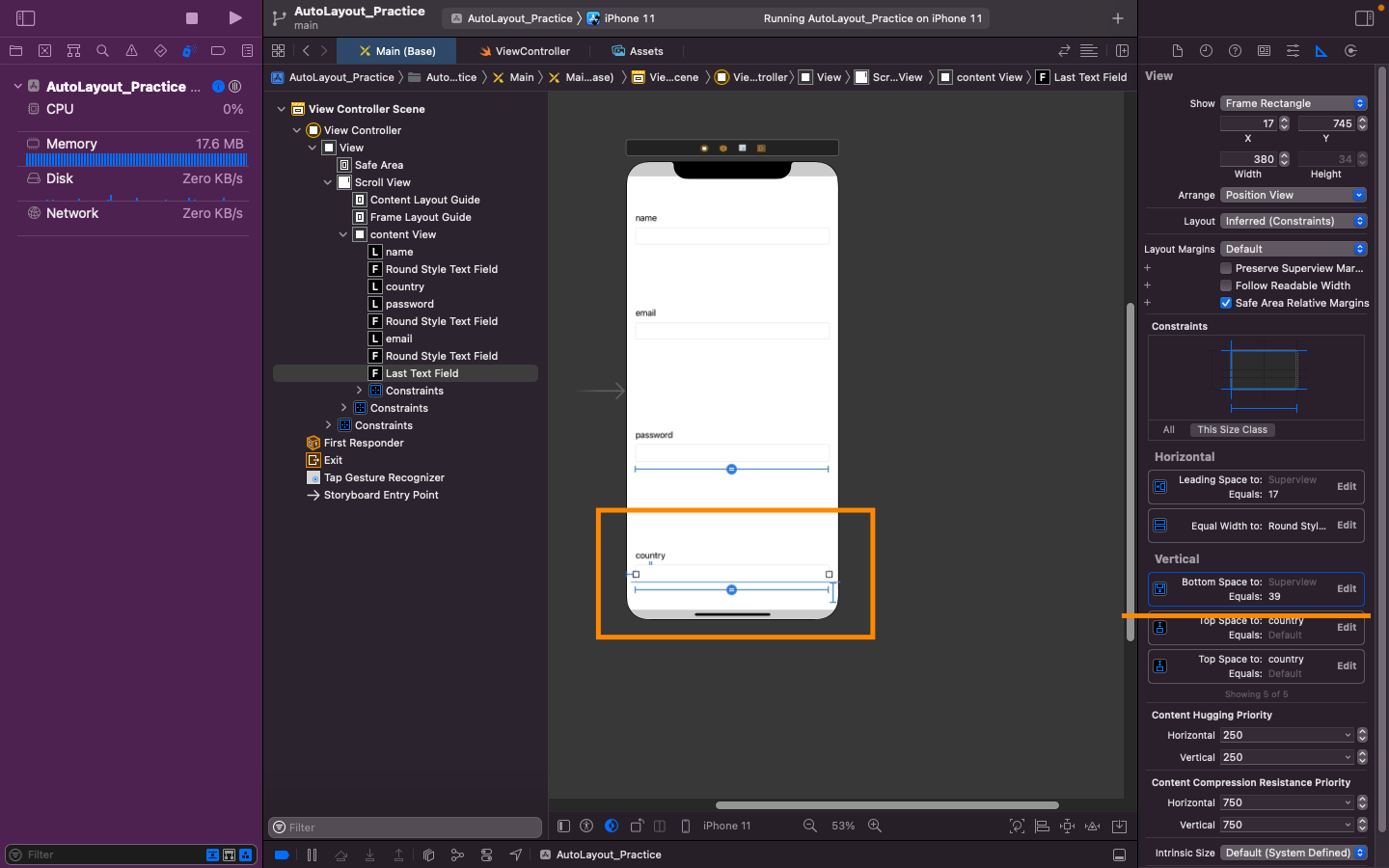Open the Connections inspector
Screen dimensions: 1389x868
tap(1350, 51)
